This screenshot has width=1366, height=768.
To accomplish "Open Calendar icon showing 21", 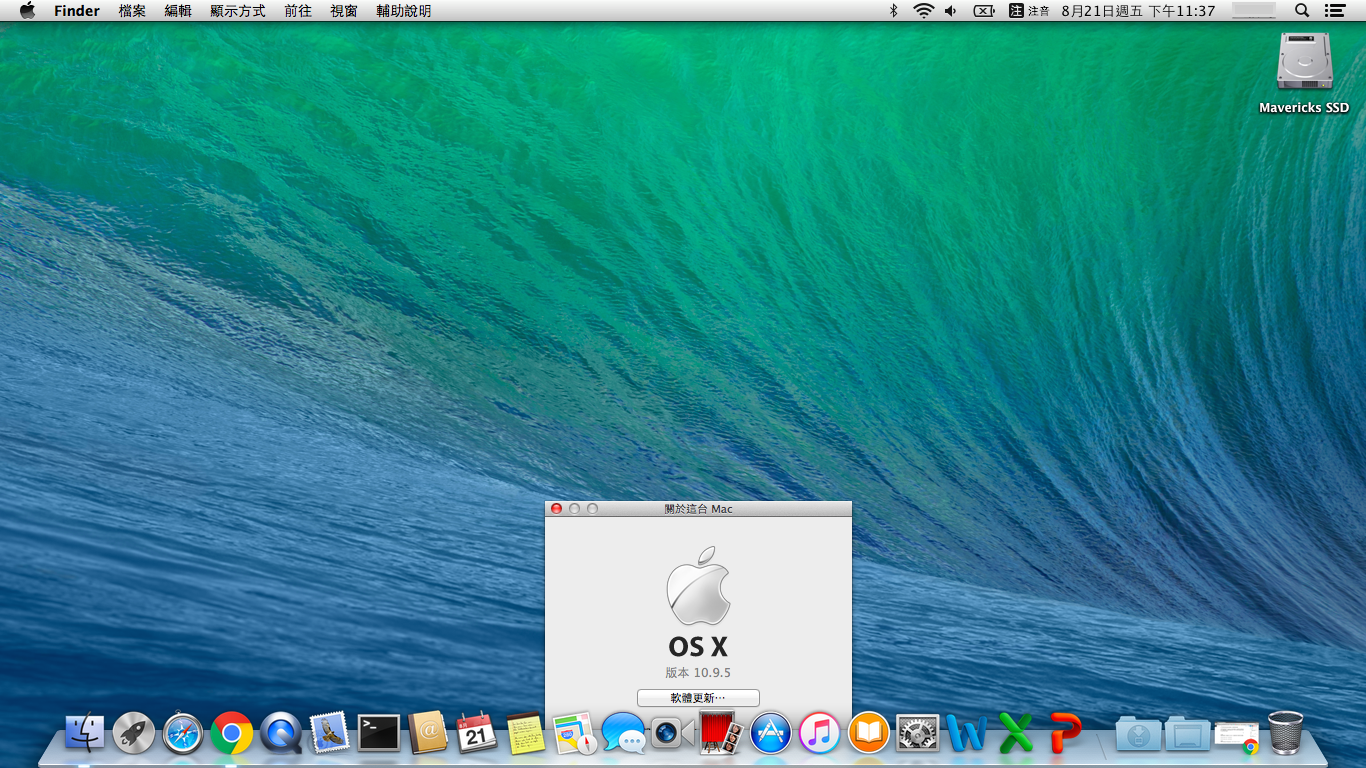I will 477,733.
